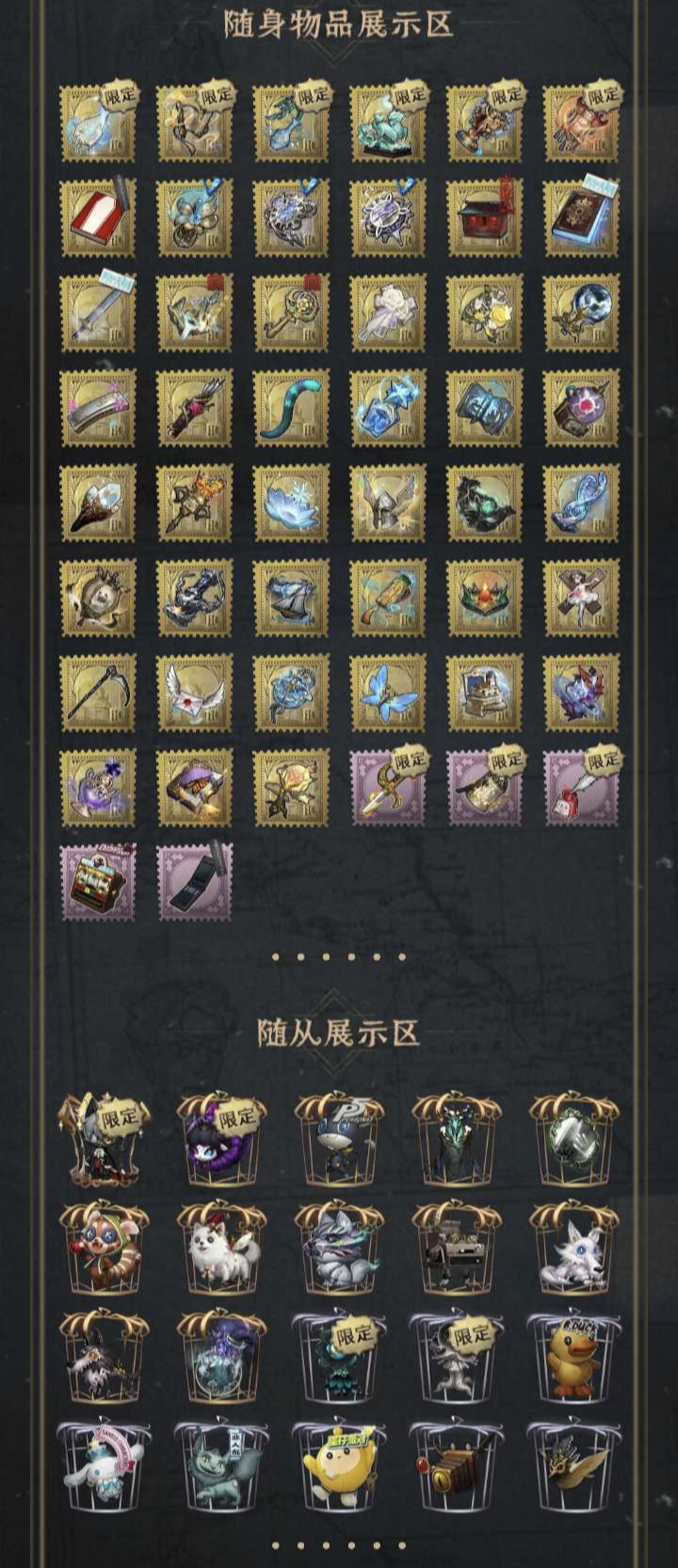Select the red and white box accessory stamp
Screen dimensions: 678x1568
[x=98, y=219]
